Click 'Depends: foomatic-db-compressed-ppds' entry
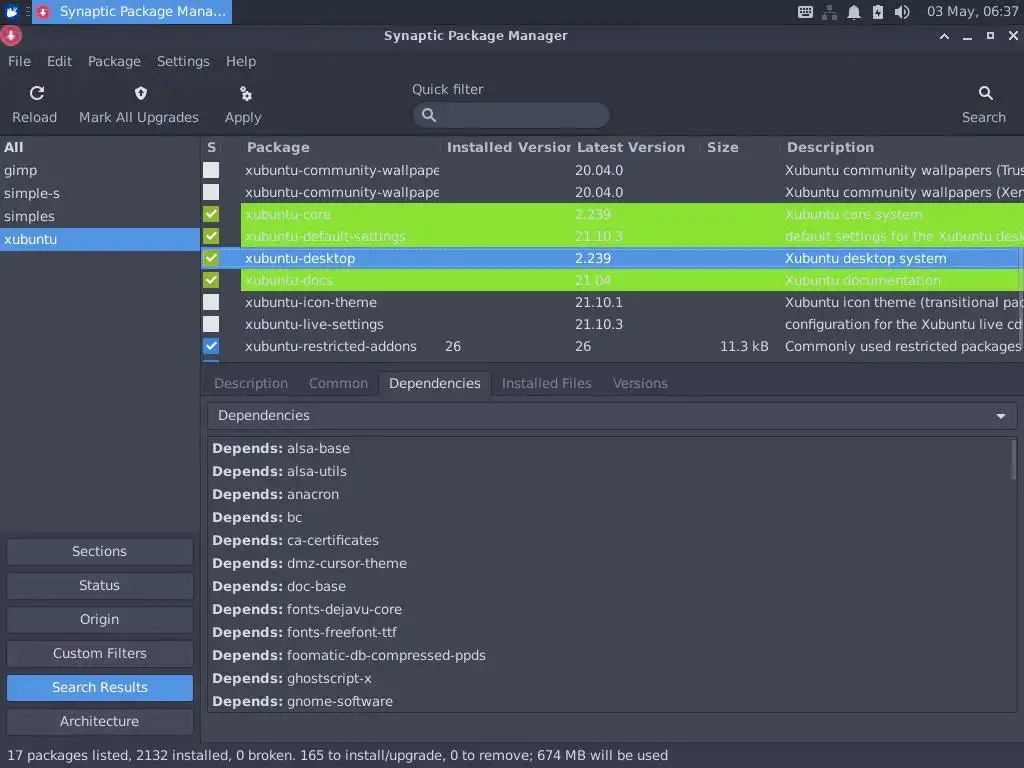 coord(349,656)
